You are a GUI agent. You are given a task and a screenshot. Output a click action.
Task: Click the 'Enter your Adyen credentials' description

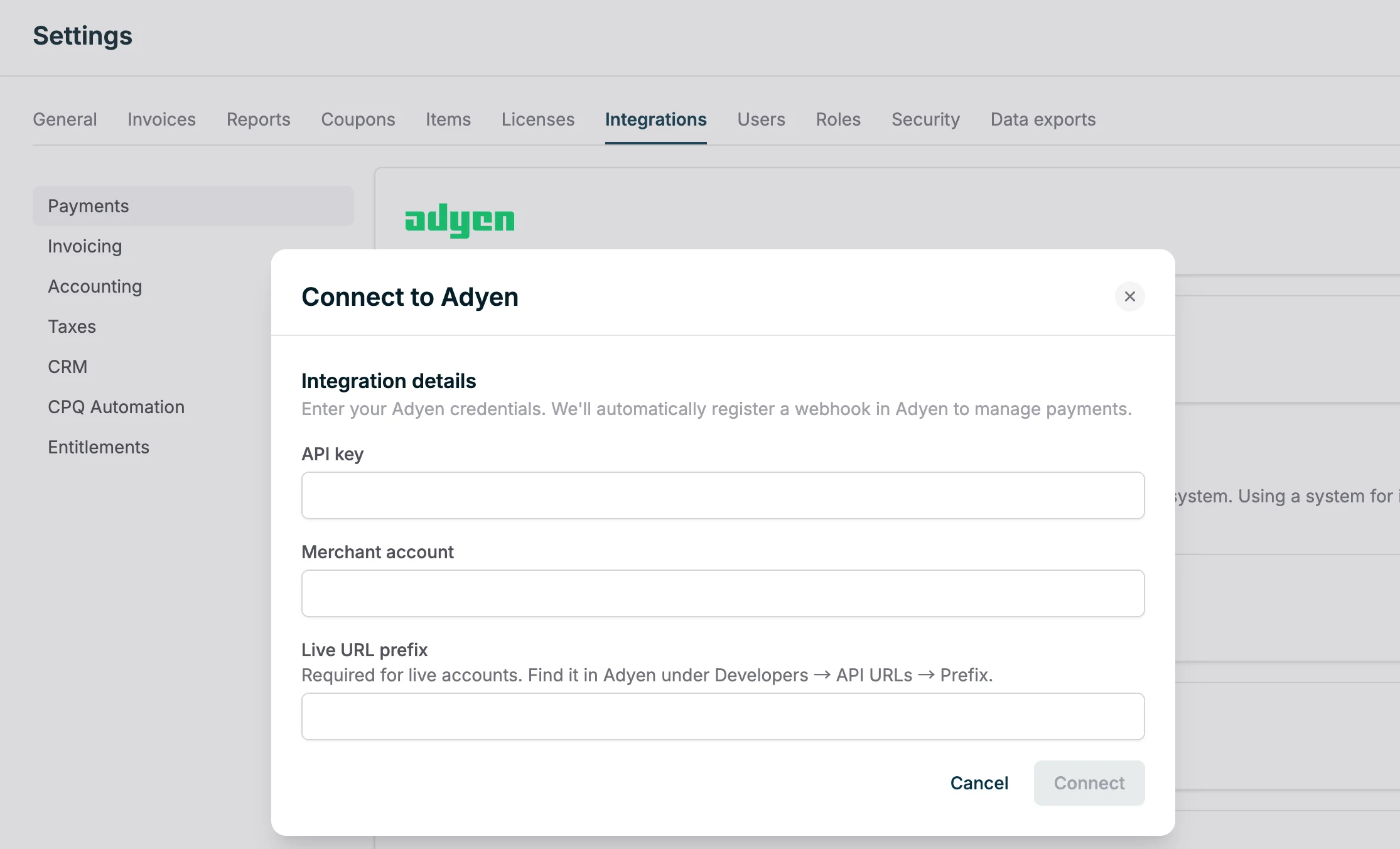(716, 409)
